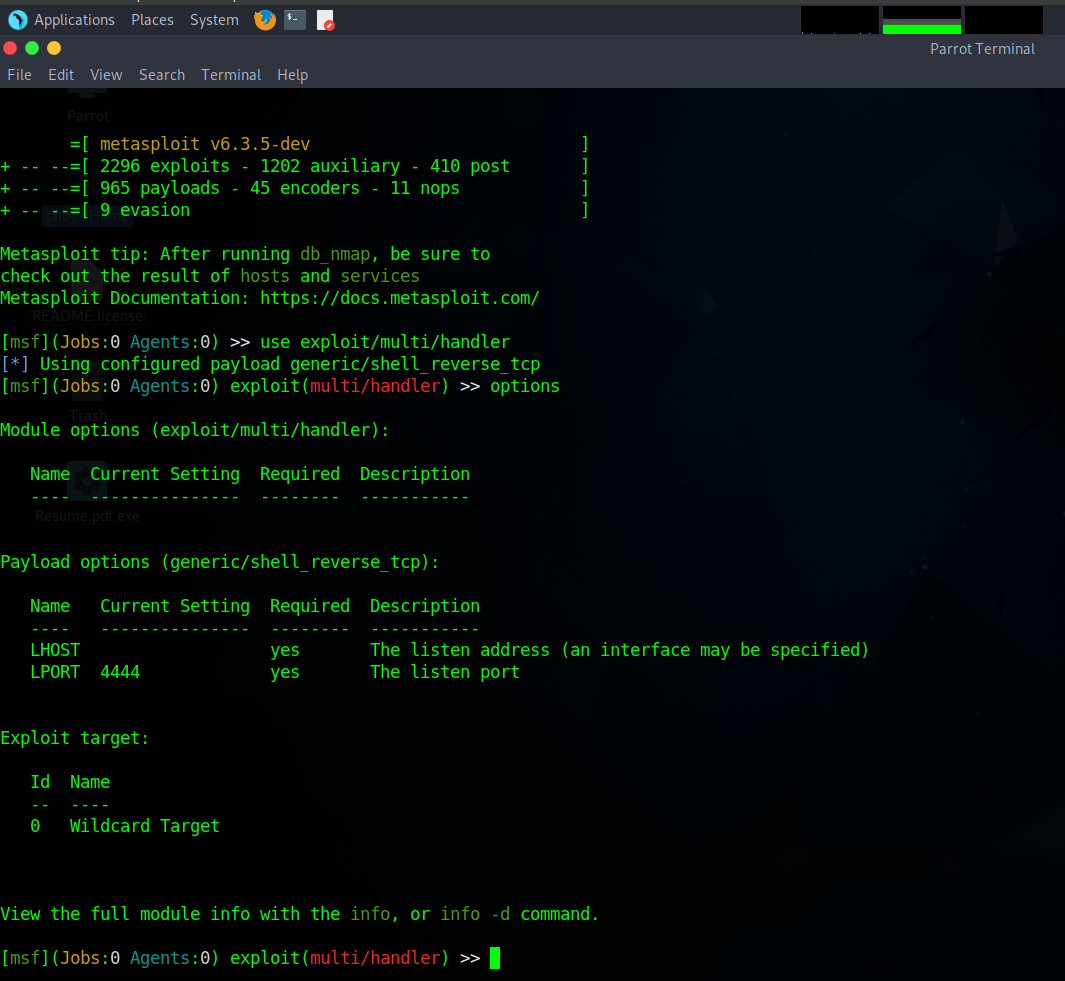
Task: Open the File menu in the terminal
Action: (19, 74)
